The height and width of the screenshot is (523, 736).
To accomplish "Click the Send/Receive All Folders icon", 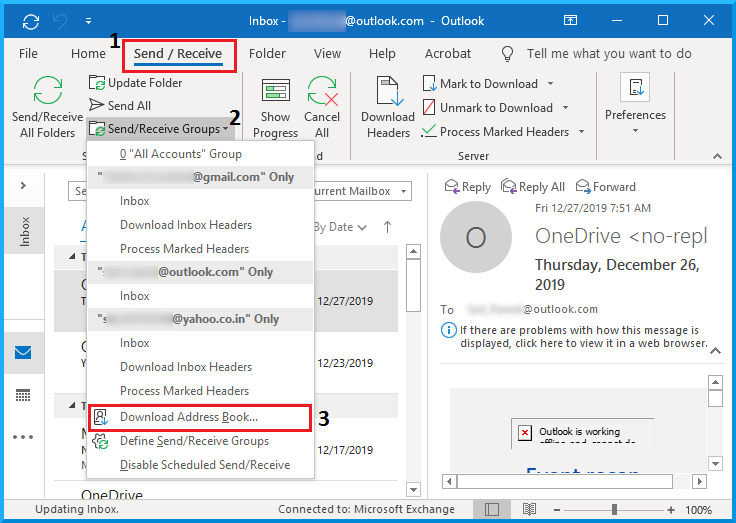I will [47, 90].
